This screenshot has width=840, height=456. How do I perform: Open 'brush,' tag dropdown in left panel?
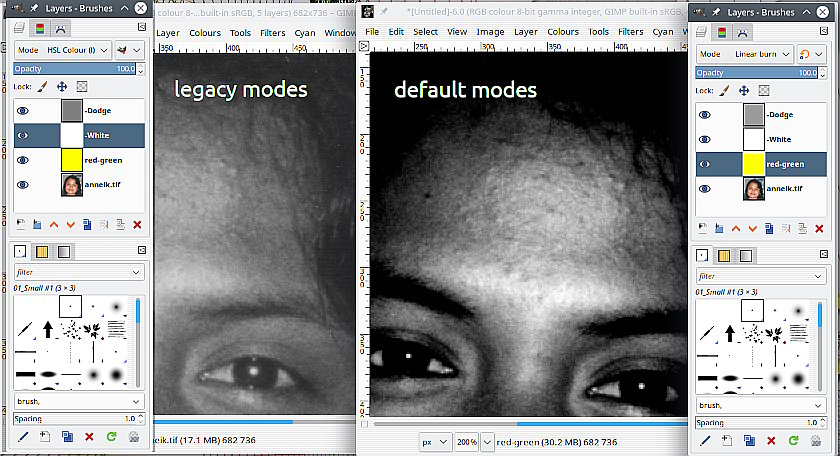pyautogui.click(x=136, y=401)
